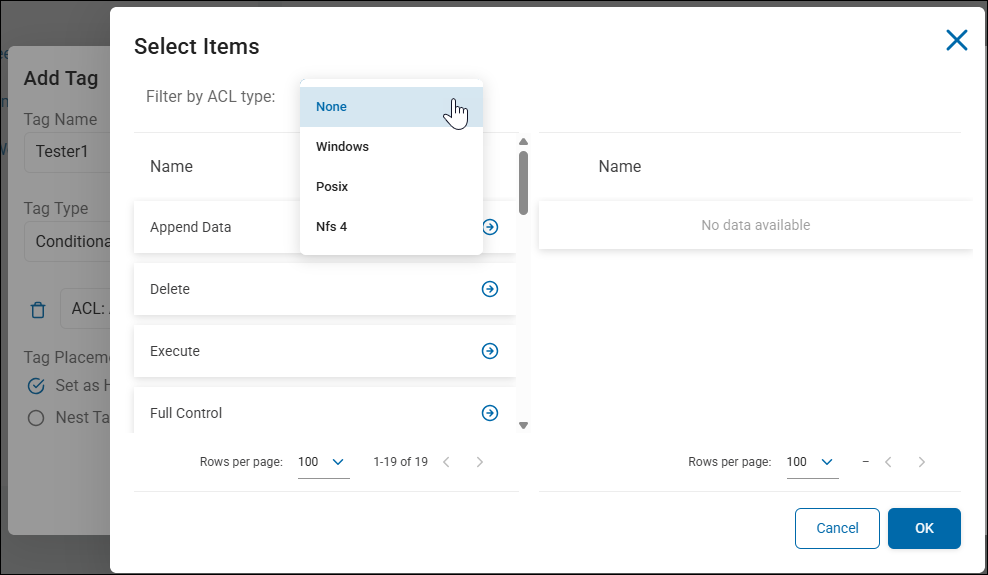Go to next page in left list

tap(480, 462)
